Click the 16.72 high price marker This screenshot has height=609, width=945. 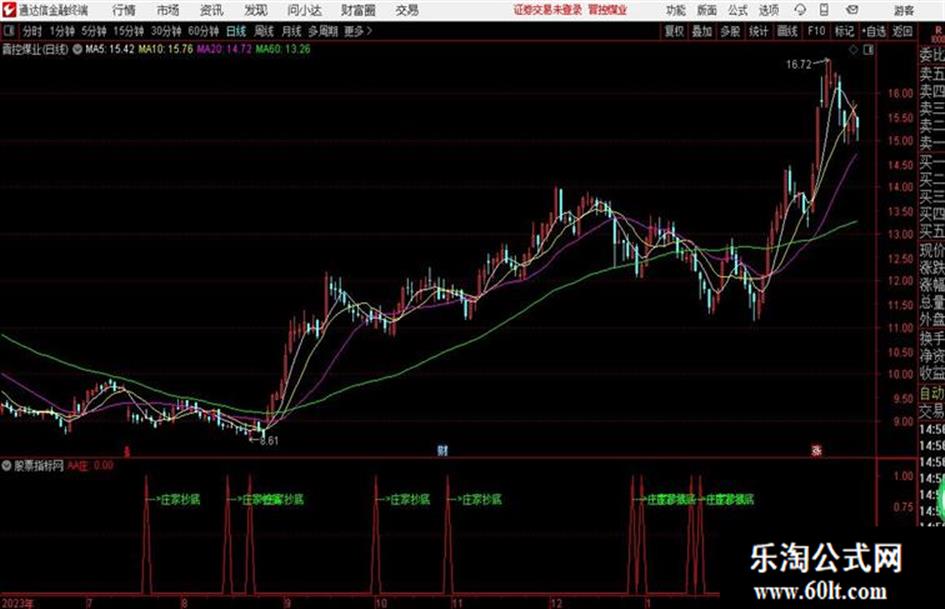click(799, 65)
